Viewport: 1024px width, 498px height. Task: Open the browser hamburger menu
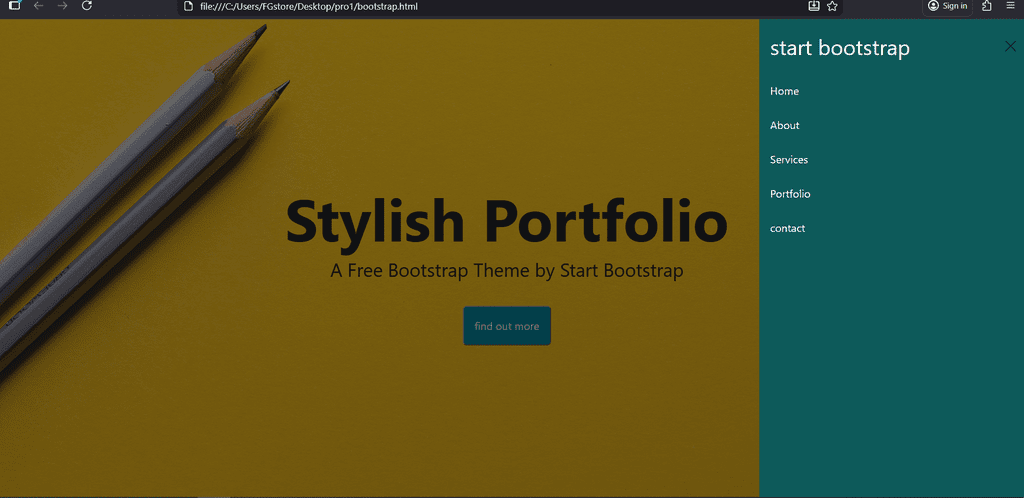coord(1010,5)
